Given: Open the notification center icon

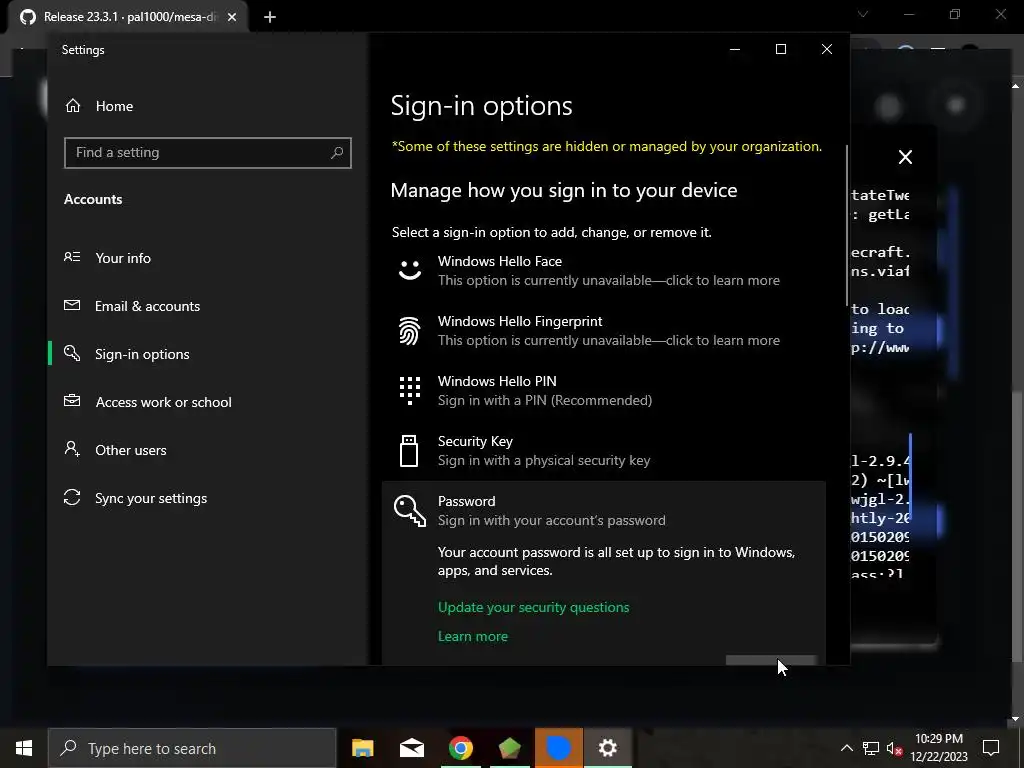Looking at the screenshot, I should click(x=991, y=748).
